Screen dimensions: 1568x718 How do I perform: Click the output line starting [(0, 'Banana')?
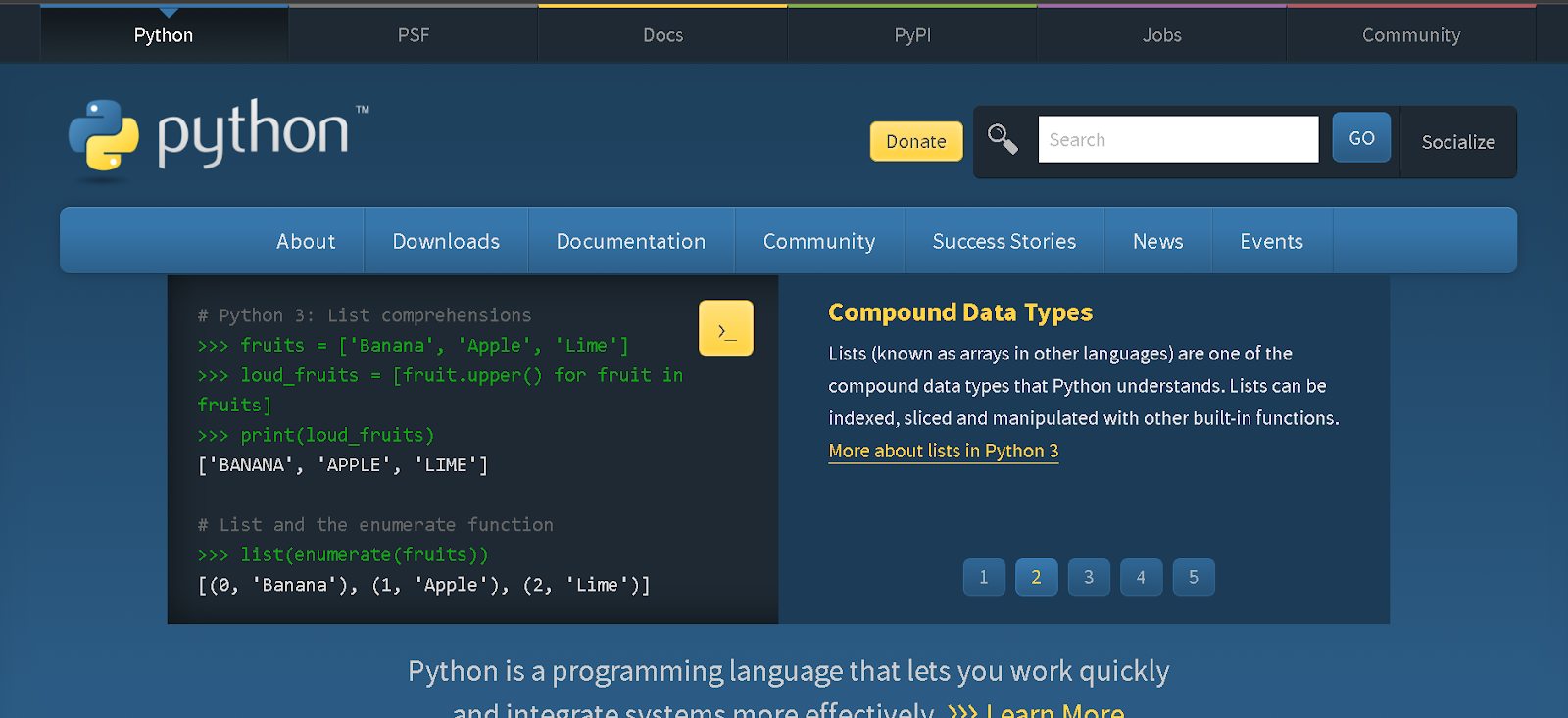click(x=424, y=585)
